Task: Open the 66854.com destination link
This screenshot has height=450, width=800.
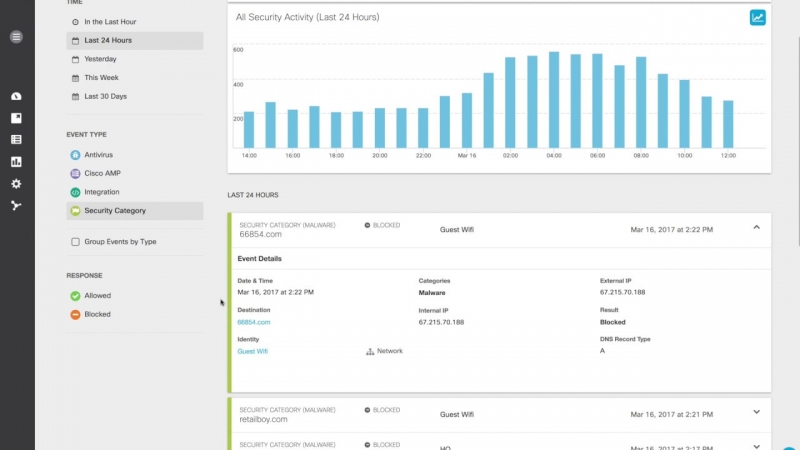Action: pos(254,322)
